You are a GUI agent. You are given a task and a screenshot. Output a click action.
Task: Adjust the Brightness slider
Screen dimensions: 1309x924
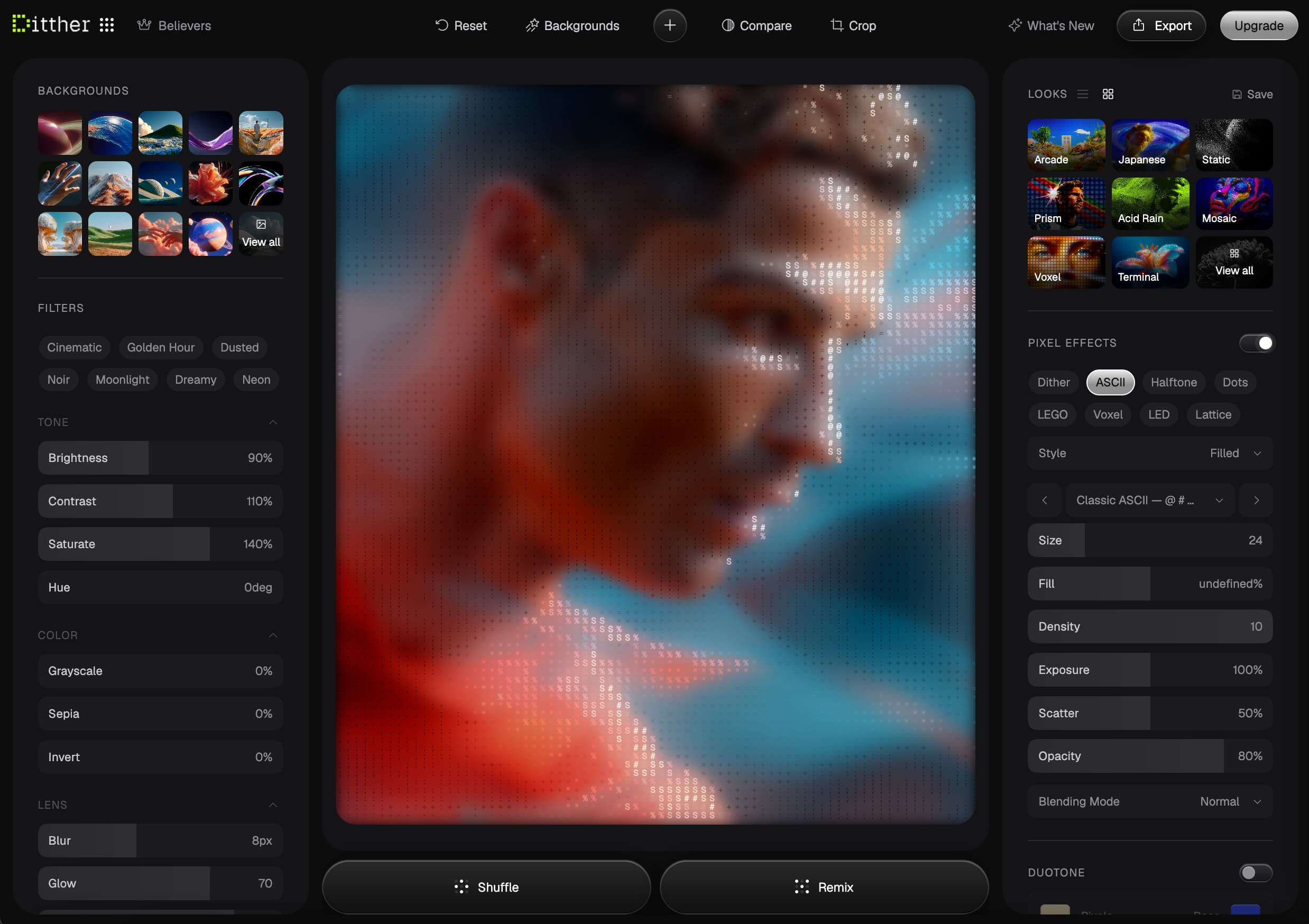pos(160,458)
